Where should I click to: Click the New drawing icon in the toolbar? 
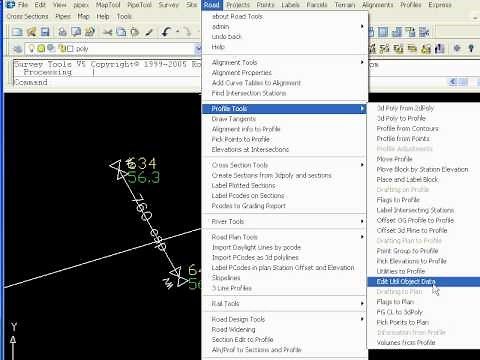pyautogui.click(x=17, y=32)
